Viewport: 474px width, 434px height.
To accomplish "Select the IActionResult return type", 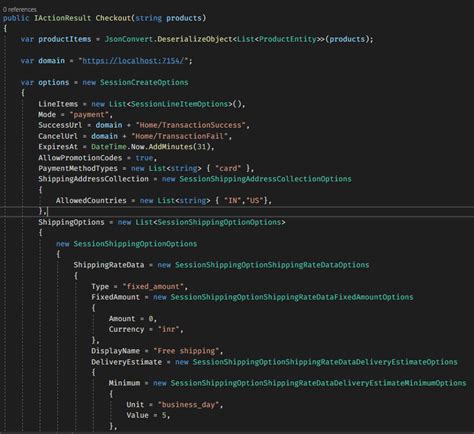I will click(63, 18).
